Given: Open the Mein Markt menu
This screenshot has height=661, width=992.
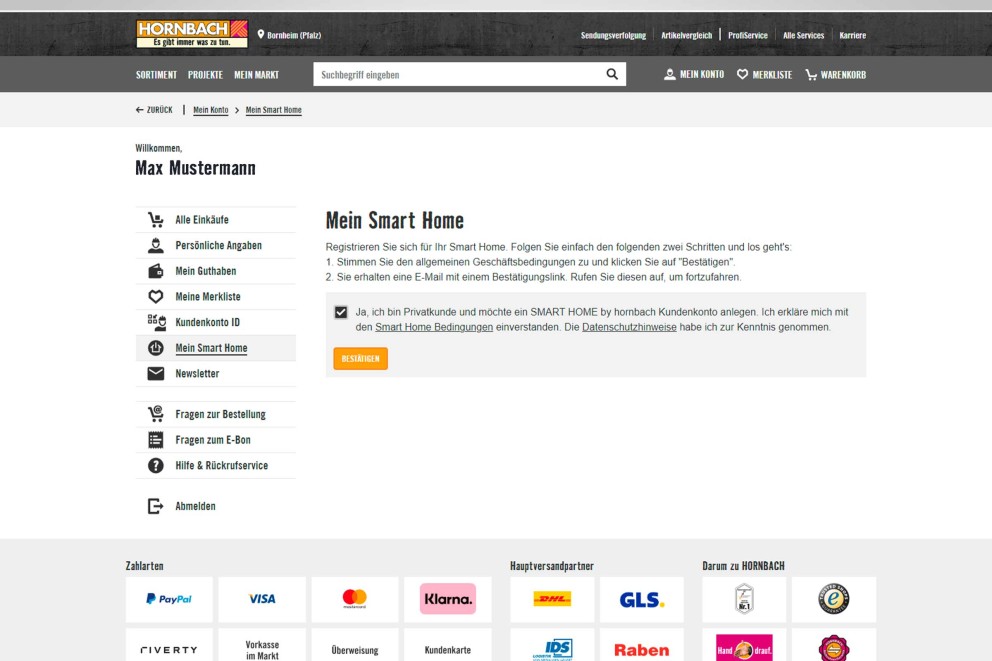Looking at the screenshot, I should click(256, 75).
